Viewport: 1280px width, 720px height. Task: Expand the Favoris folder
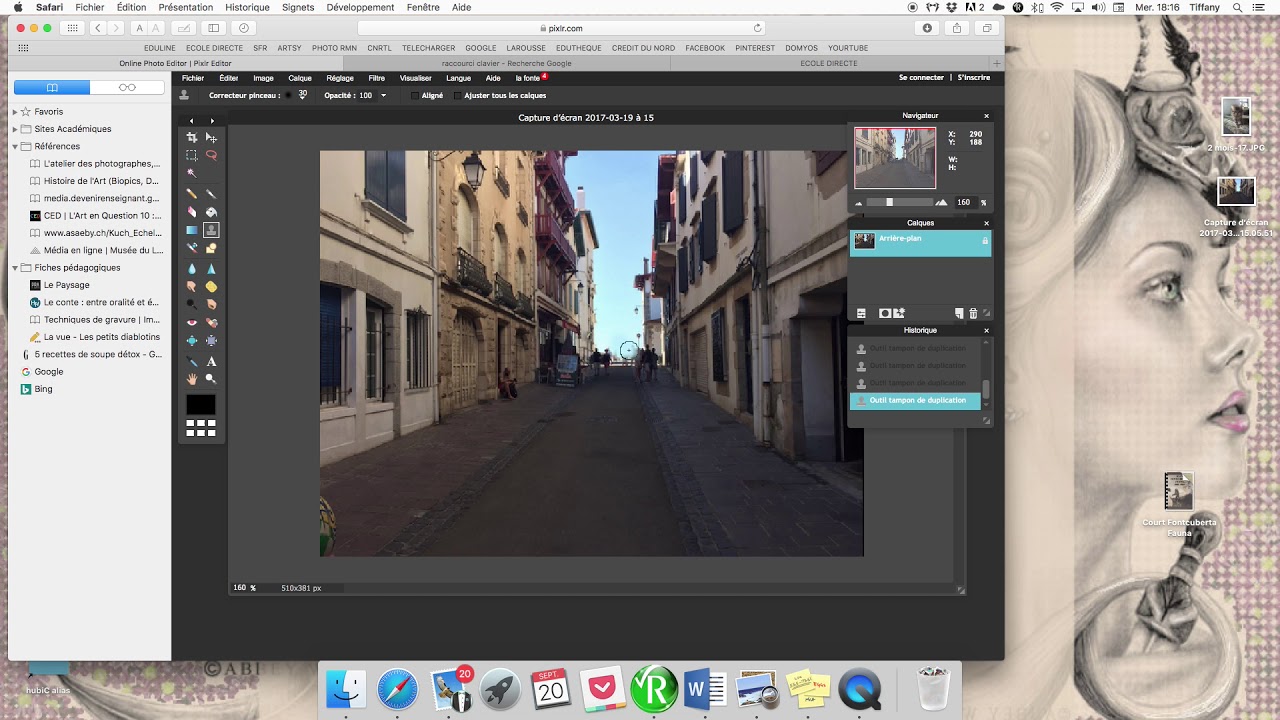pyautogui.click(x=15, y=112)
